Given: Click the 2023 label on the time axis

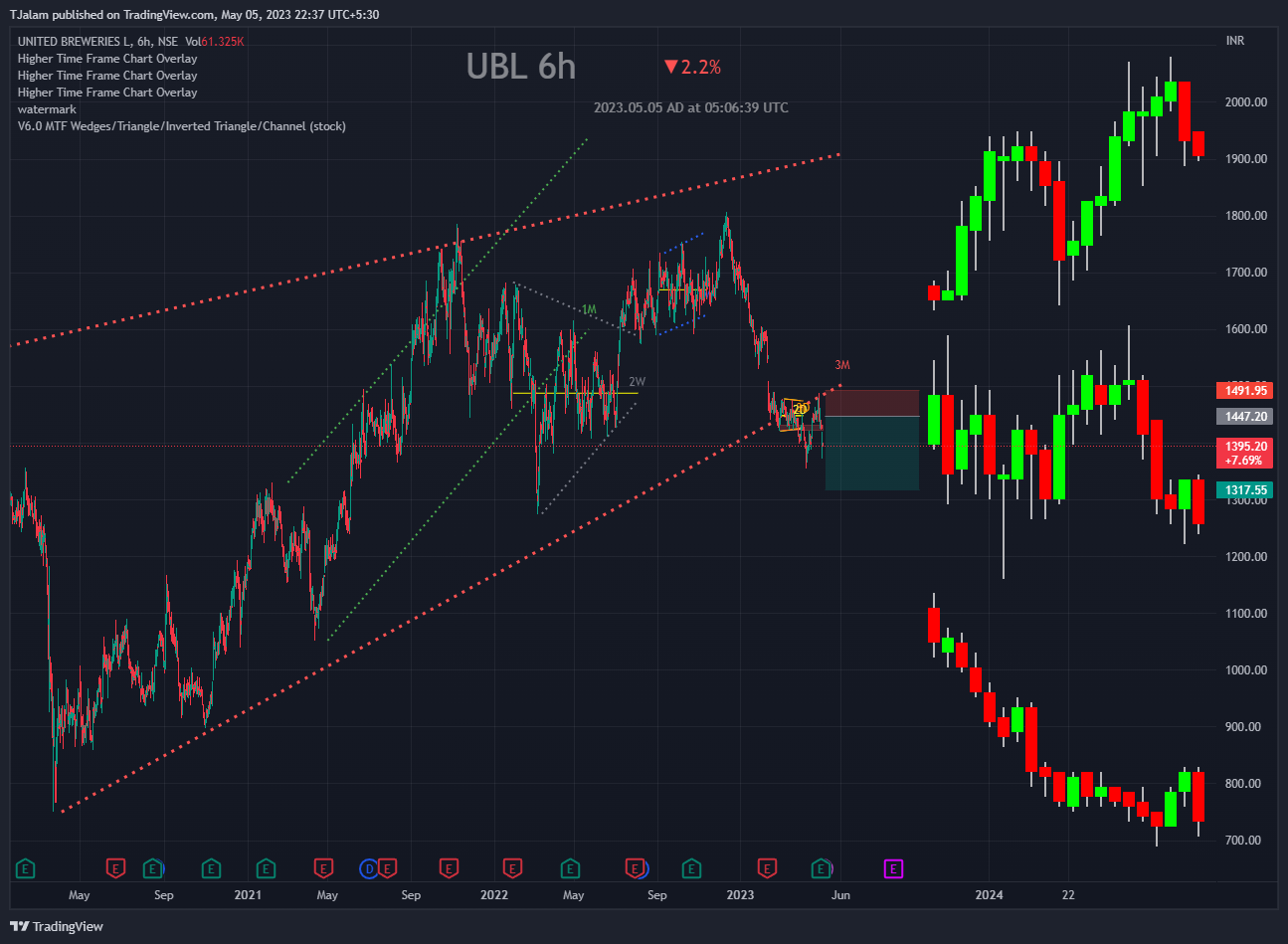Looking at the screenshot, I should [x=740, y=895].
